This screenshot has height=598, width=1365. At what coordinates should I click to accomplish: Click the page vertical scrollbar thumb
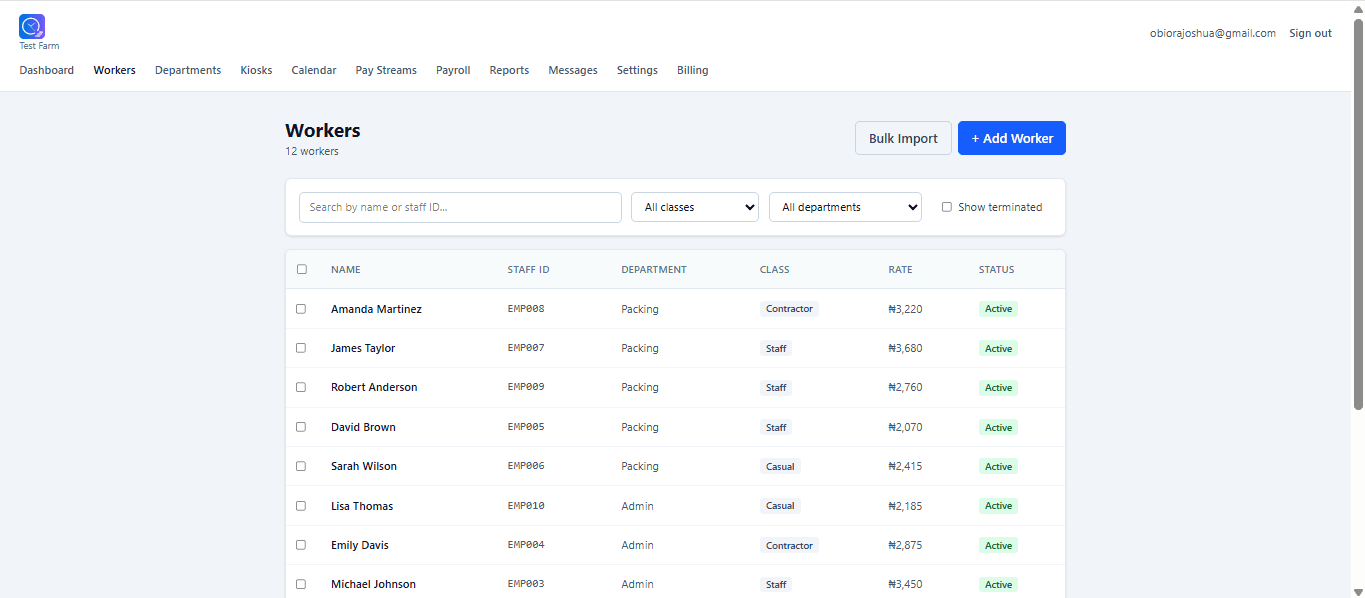point(1358,214)
